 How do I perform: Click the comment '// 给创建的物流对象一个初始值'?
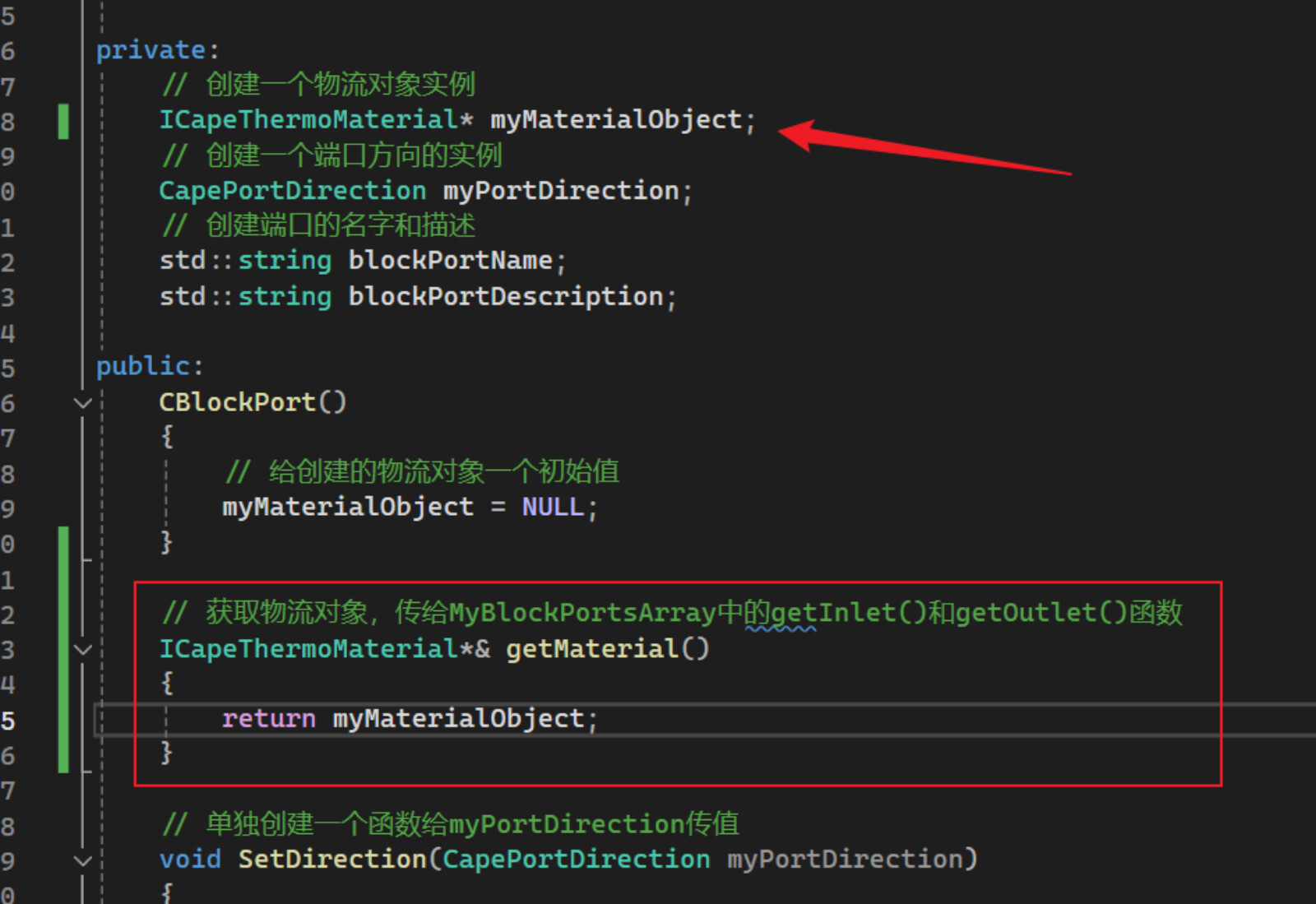[422, 472]
